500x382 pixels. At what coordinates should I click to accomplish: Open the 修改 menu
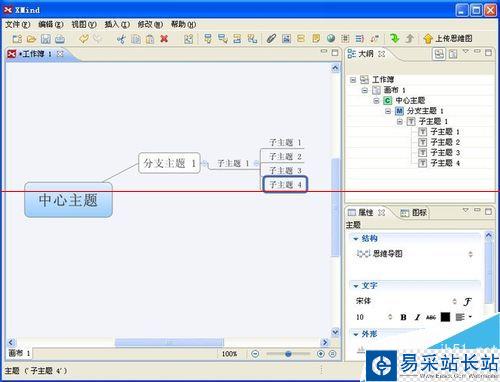point(150,24)
